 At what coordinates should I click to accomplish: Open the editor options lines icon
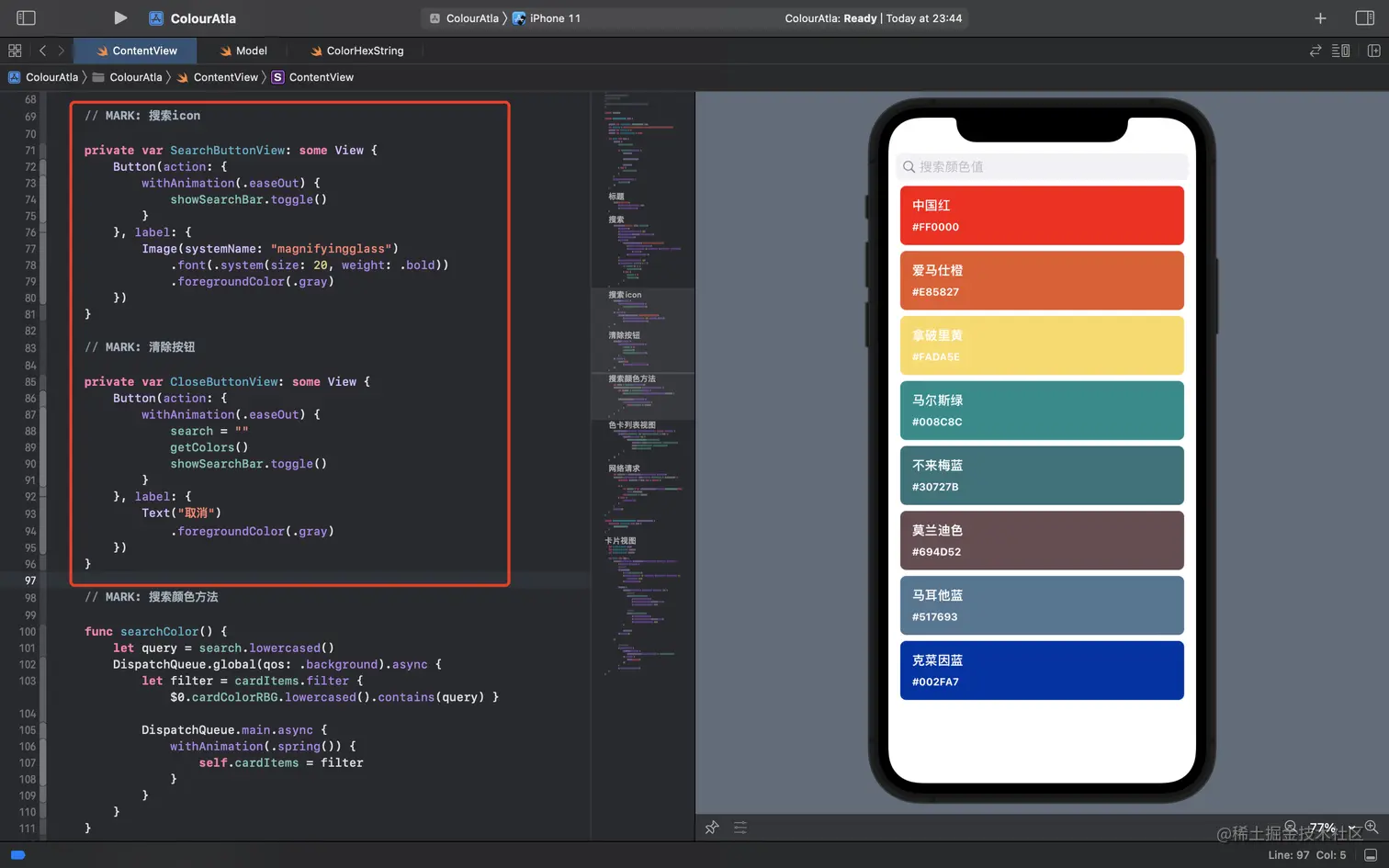[1341, 51]
